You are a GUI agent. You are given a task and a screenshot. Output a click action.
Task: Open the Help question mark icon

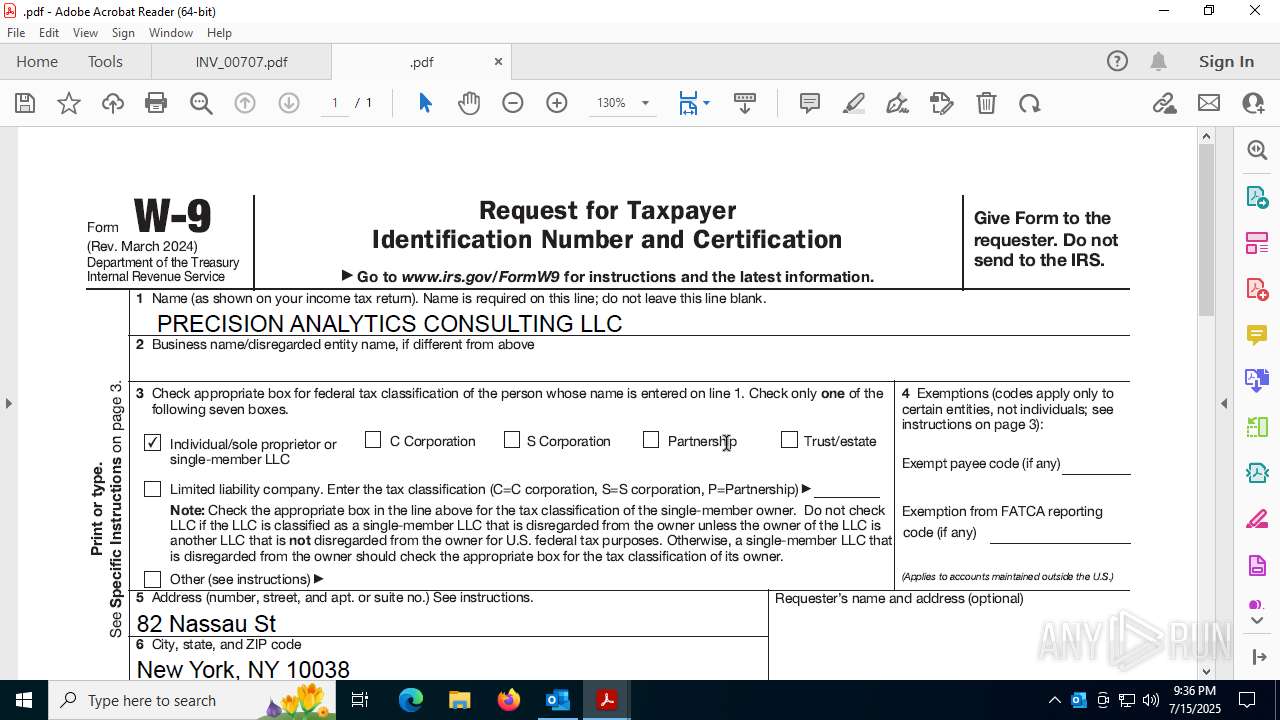(x=1117, y=61)
